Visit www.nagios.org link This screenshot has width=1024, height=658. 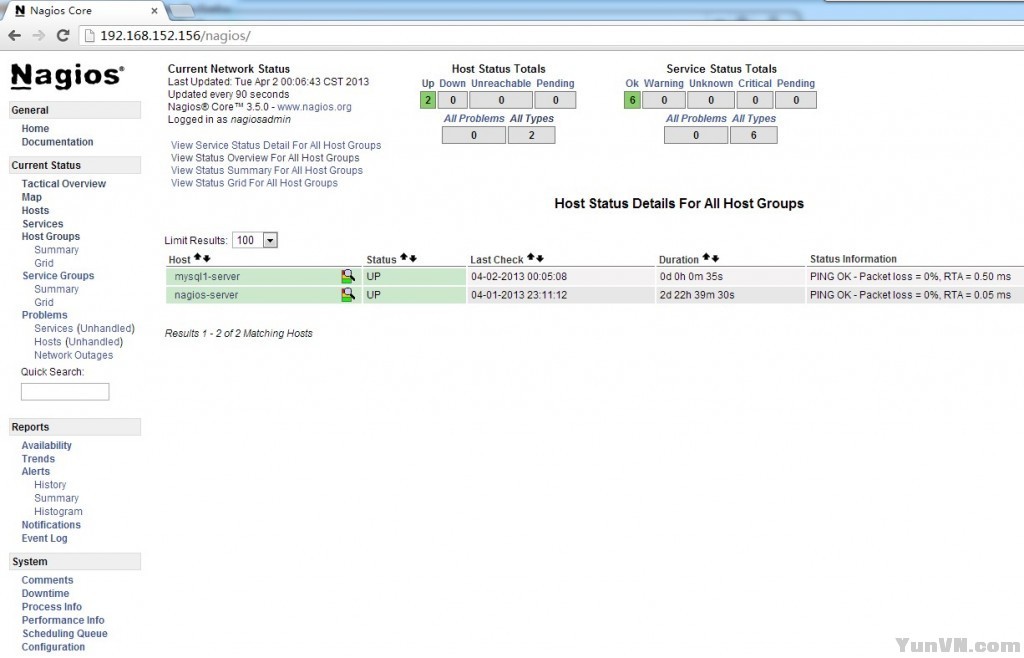click(x=314, y=107)
